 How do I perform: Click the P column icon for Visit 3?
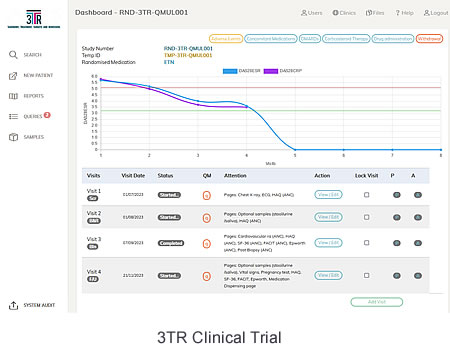pyautogui.click(x=397, y=243)
